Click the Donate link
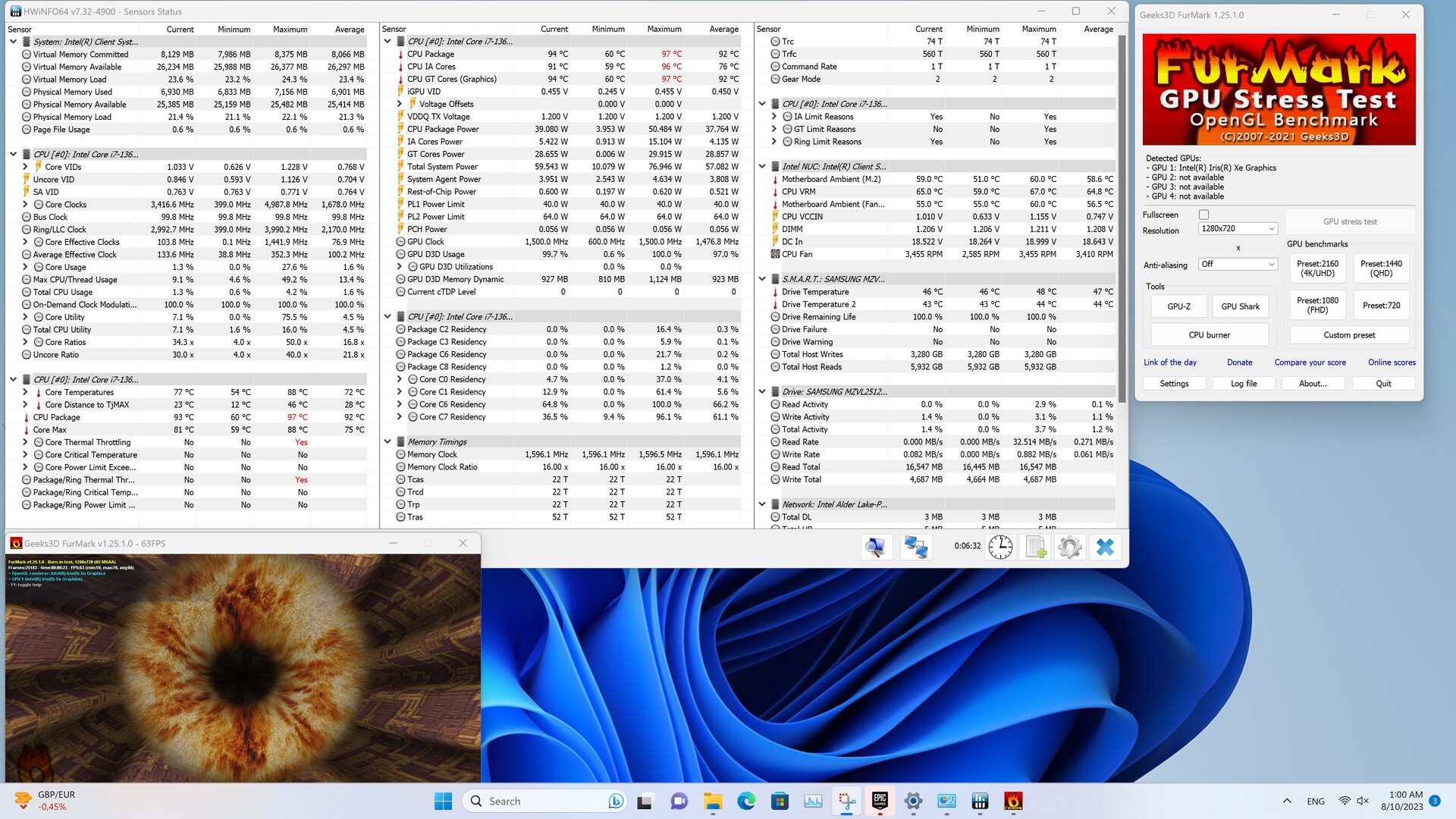Image resolution: width=1456 pixels, height=819 pixels. 1240,362
